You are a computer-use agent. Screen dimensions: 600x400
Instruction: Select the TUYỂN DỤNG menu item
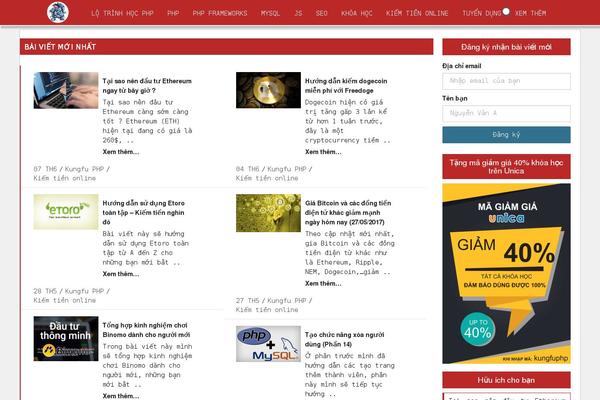(481, 13)
